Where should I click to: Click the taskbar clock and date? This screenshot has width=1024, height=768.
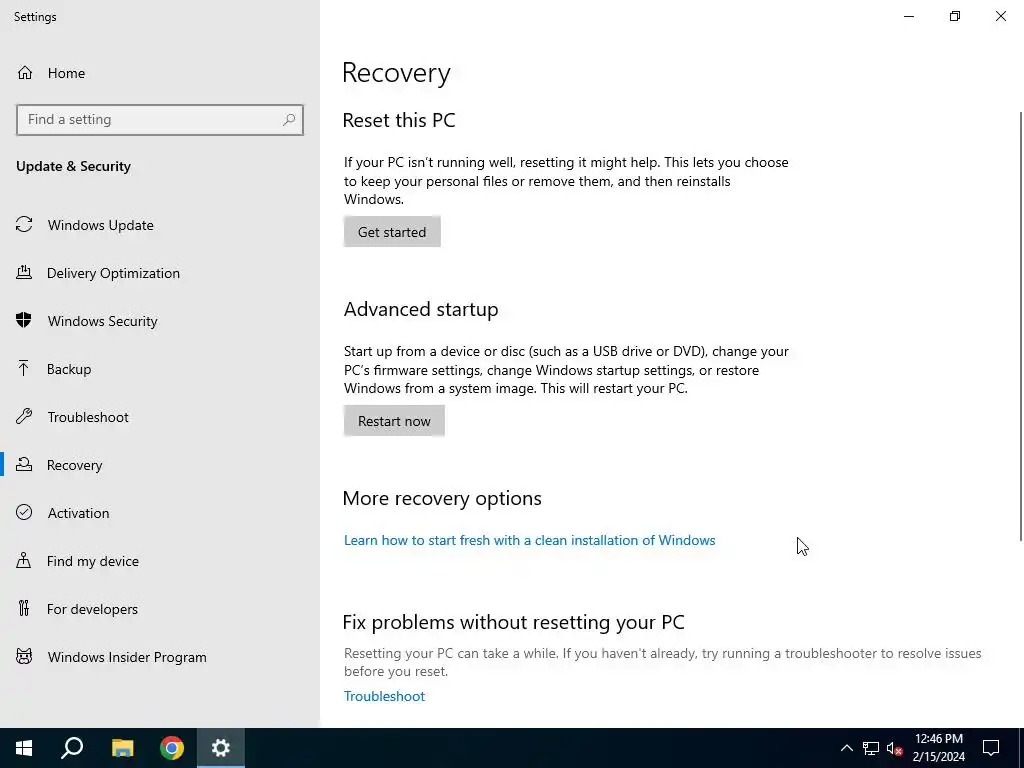pos(938,748)
